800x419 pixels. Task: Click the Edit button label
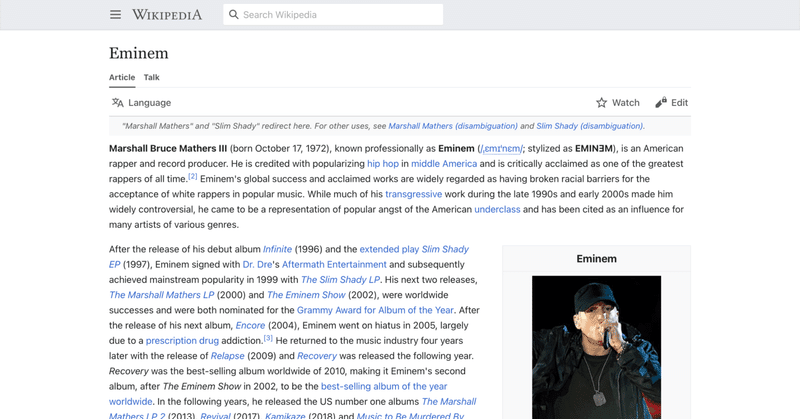click(679, 103)
